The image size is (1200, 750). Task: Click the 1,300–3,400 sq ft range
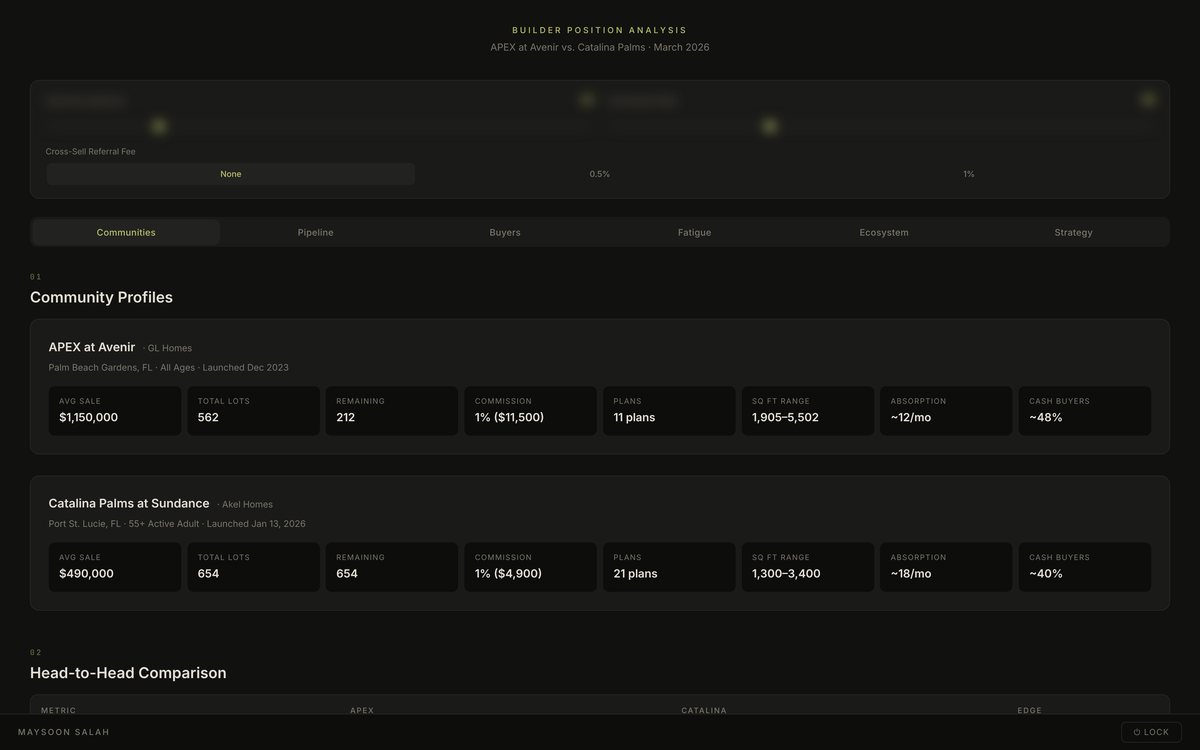pos(784,573)
